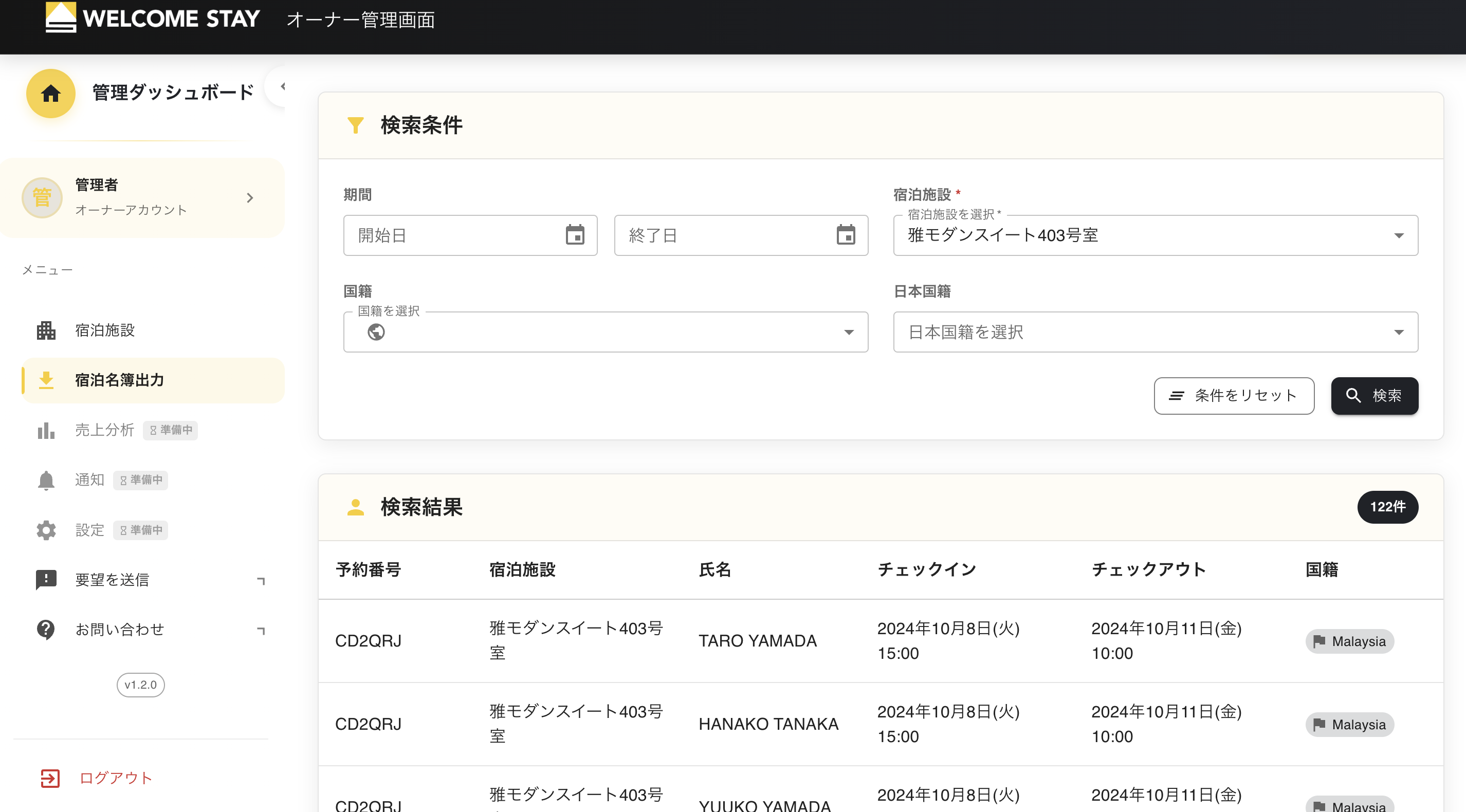The image size is (1466, 812).
Task: Select 宿泊名簿出力 in the menu
Action: [119, 380]
